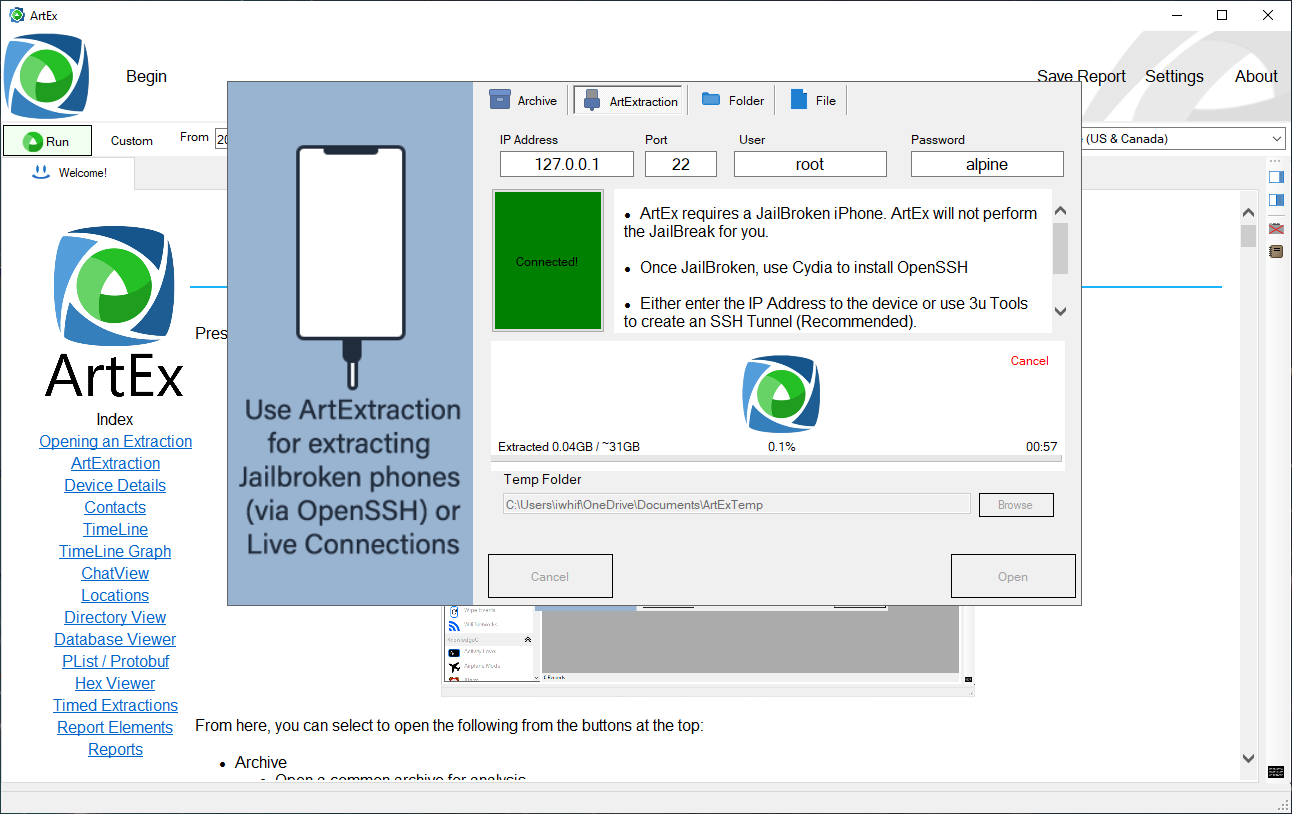Click the smiley Welcome tab icon
This screenshot has width=1292, height=814.
(40, 172)
